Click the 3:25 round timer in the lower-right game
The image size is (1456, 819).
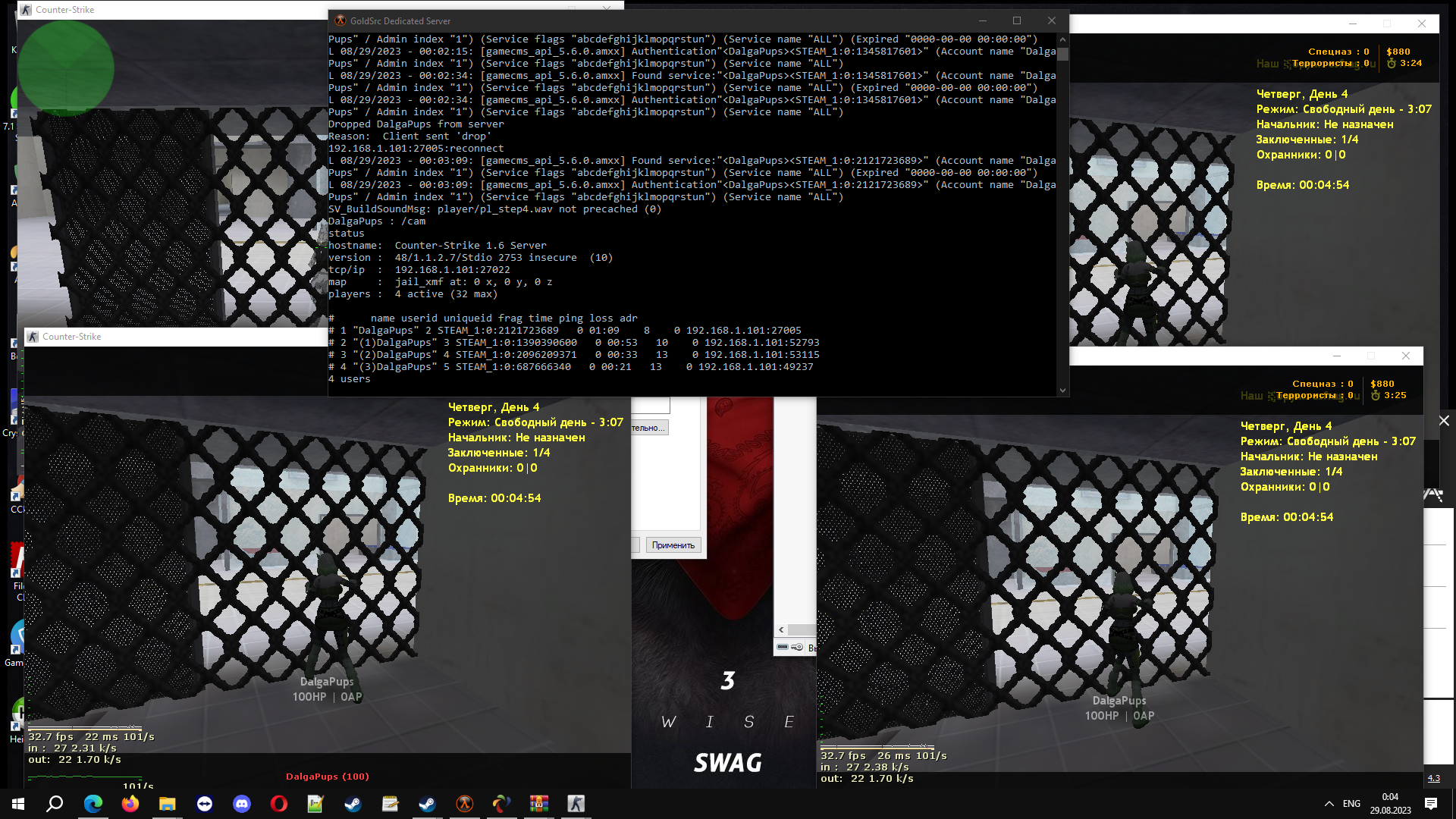point(1395,395)
